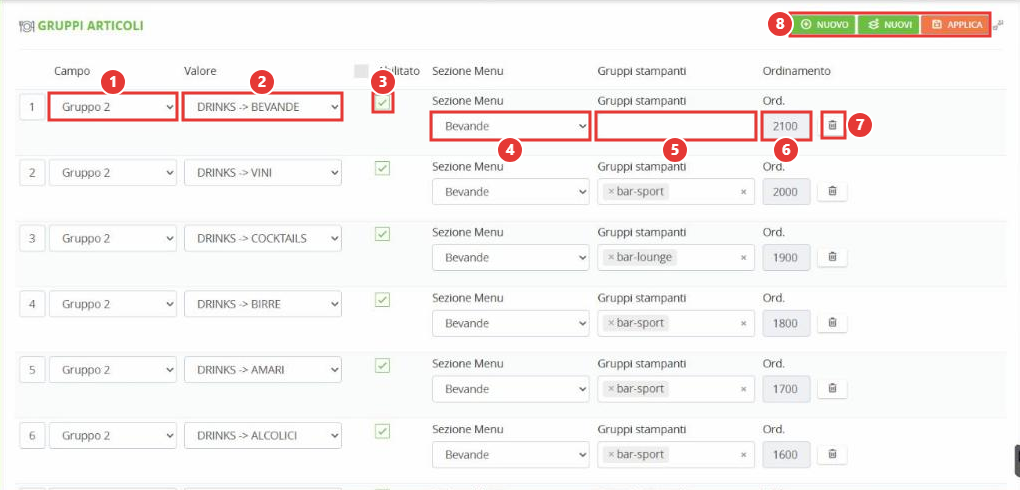The height and width of the screenshot is (490, 1020).
Task: Open the Campo dropdown in row 3
Action: [x=113, y=239]
